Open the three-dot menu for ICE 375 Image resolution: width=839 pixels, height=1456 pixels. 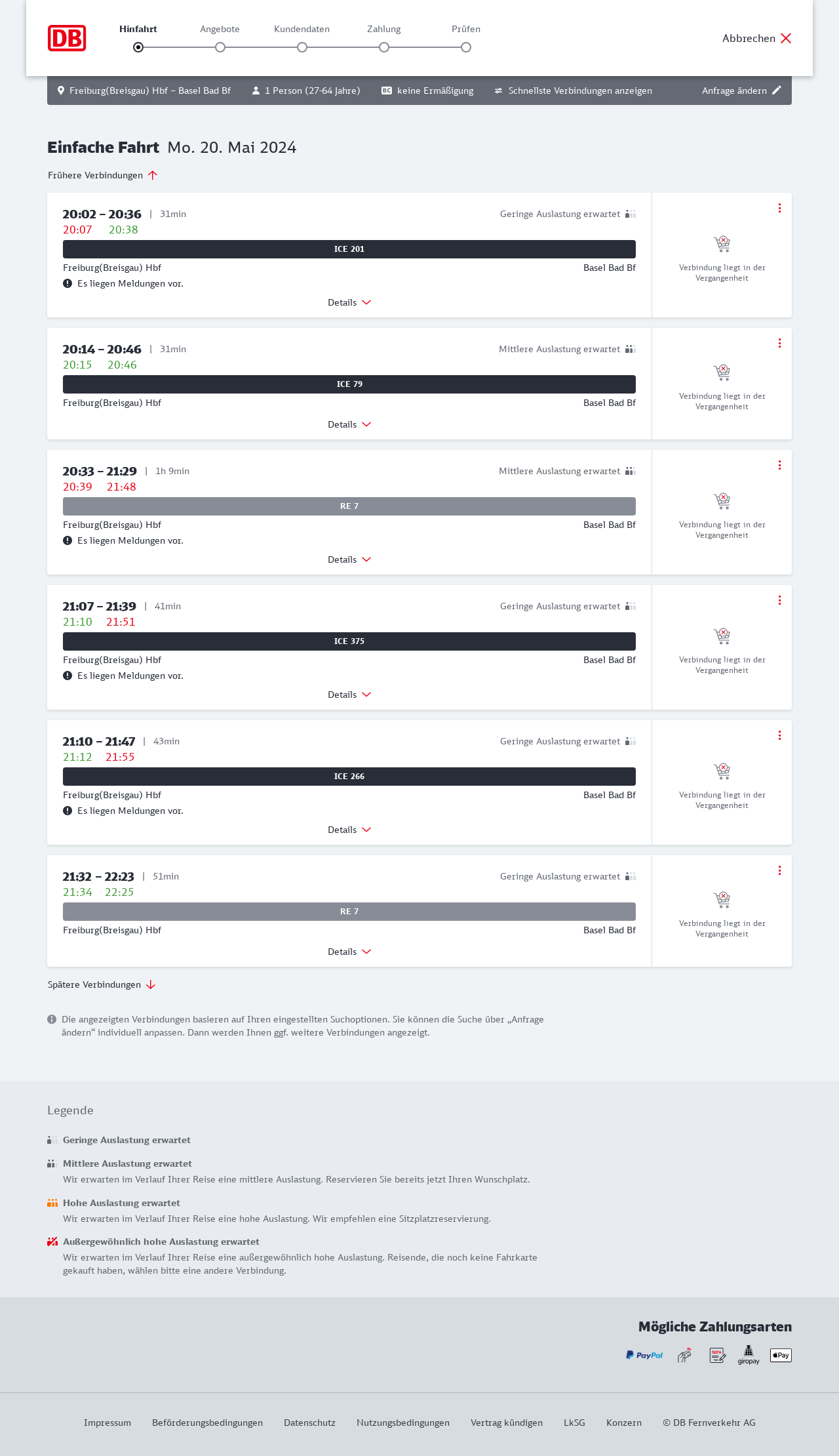pos(779,600)
